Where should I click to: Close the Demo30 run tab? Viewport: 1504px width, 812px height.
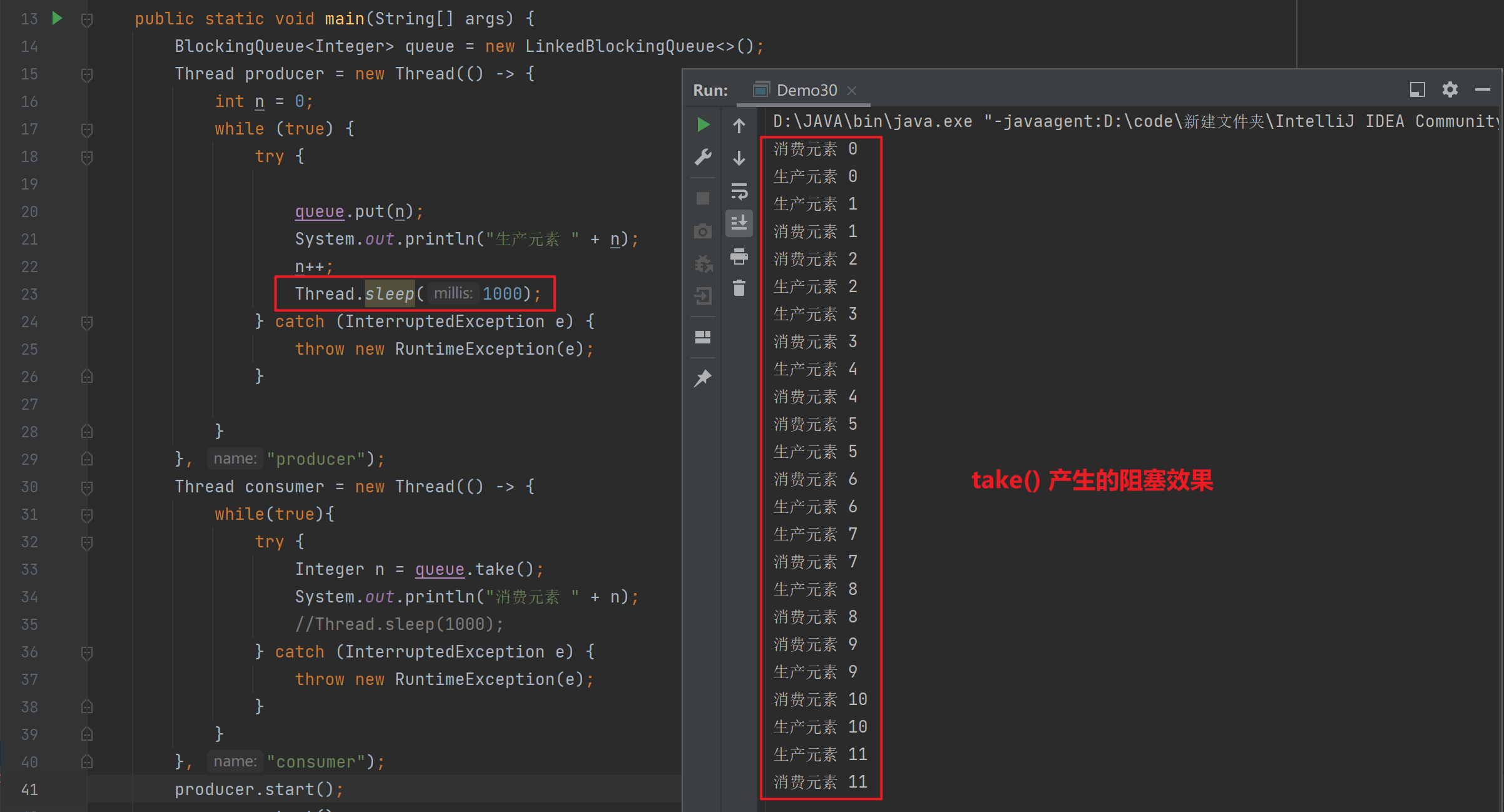point(852,91)
